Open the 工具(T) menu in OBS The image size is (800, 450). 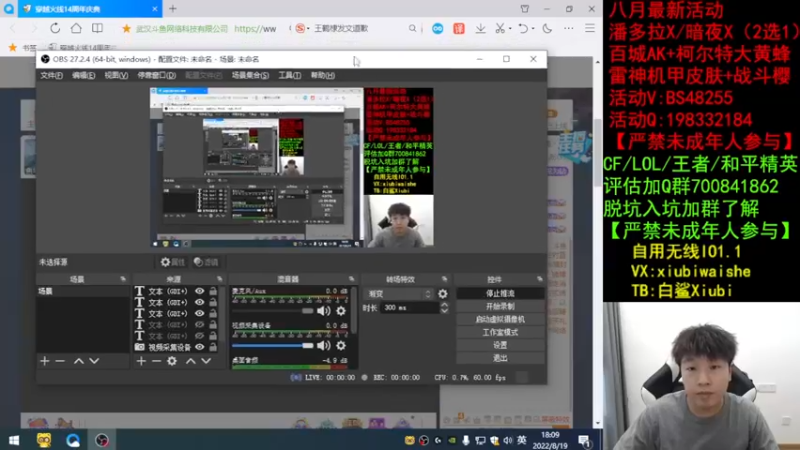tap(289, 76)
